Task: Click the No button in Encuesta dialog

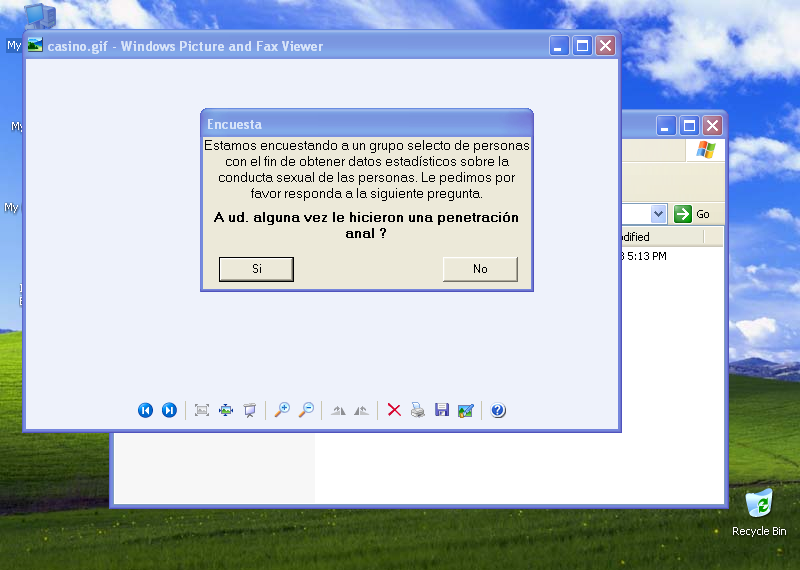Action: [x=480, y=269]
